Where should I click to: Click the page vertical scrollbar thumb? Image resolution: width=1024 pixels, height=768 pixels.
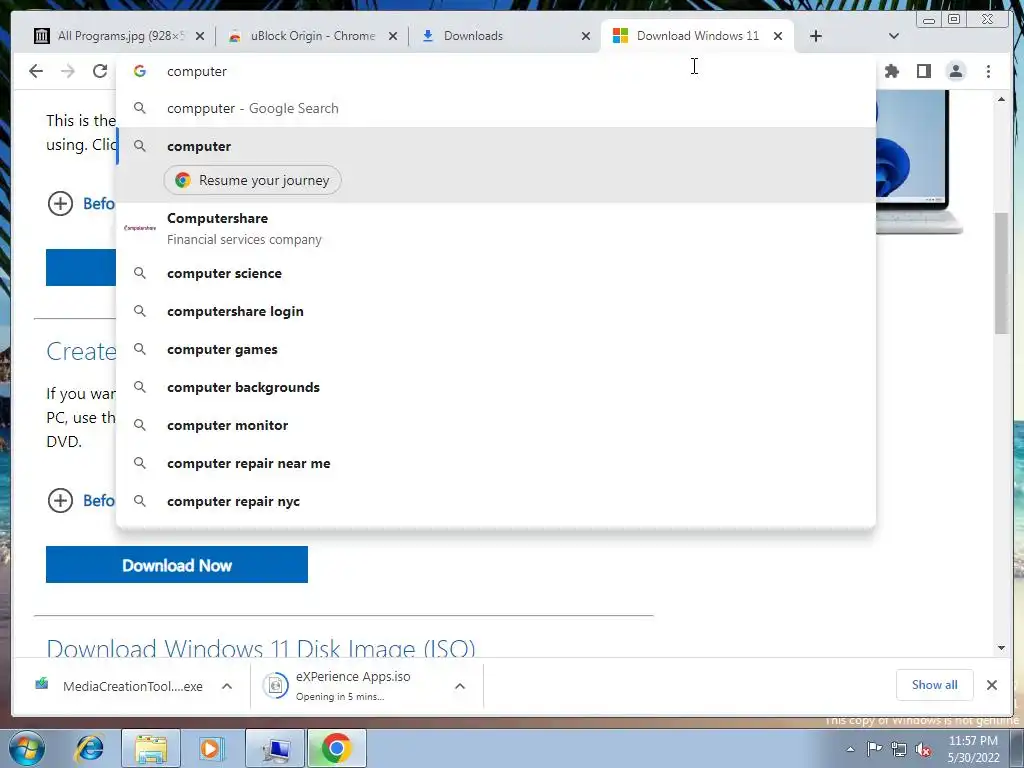pyautogui.click(x=1001, y=273)
